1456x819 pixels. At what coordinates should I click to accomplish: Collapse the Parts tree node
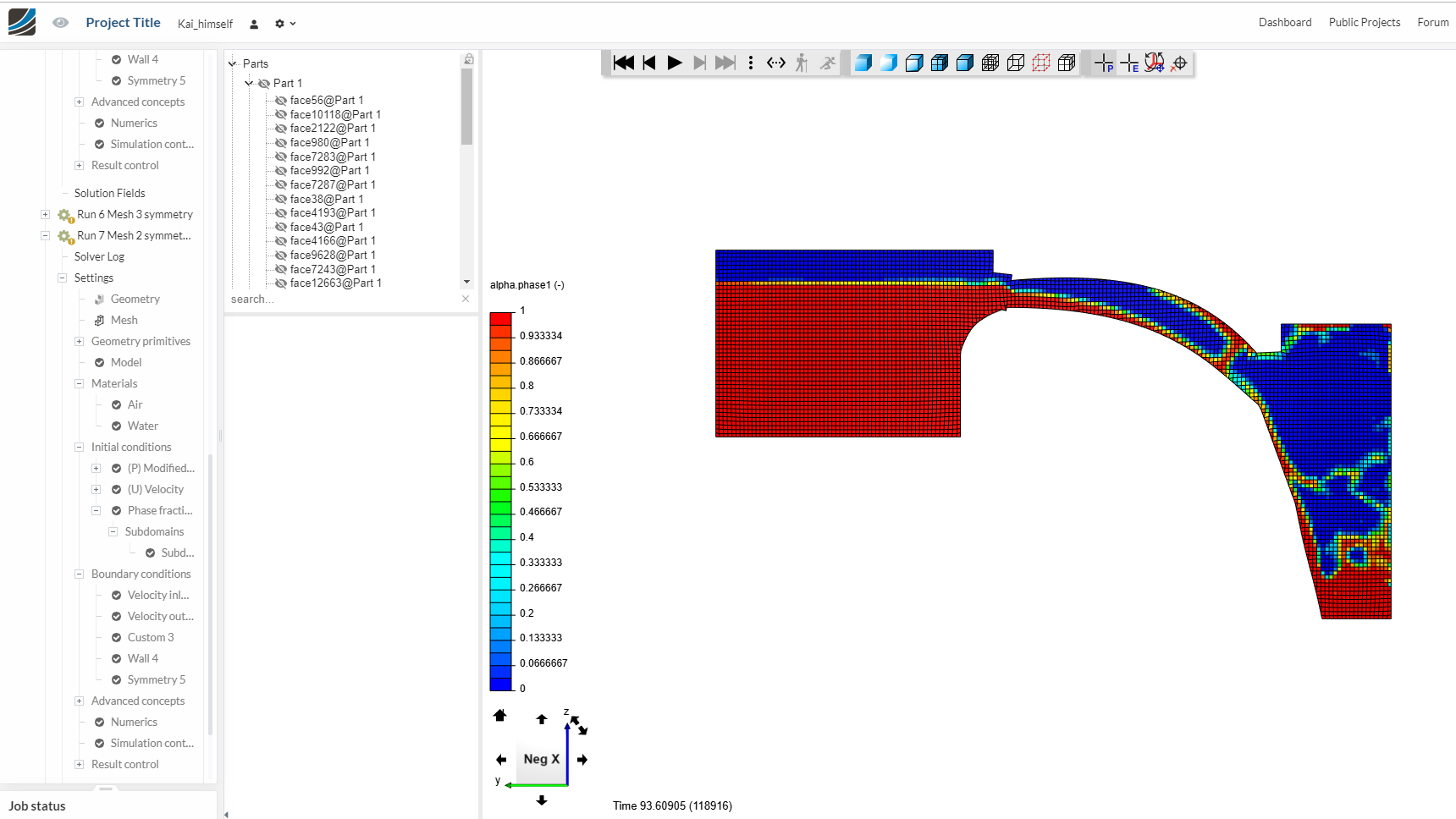point(233,63)
